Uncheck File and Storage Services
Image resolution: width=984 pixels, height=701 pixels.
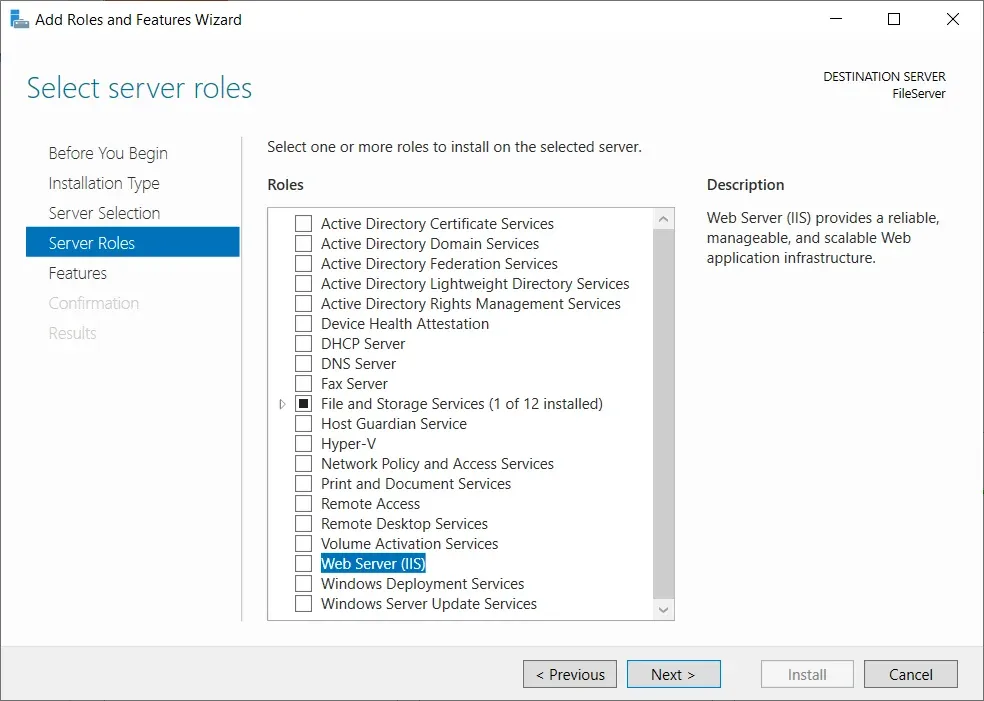click(303, 403)
